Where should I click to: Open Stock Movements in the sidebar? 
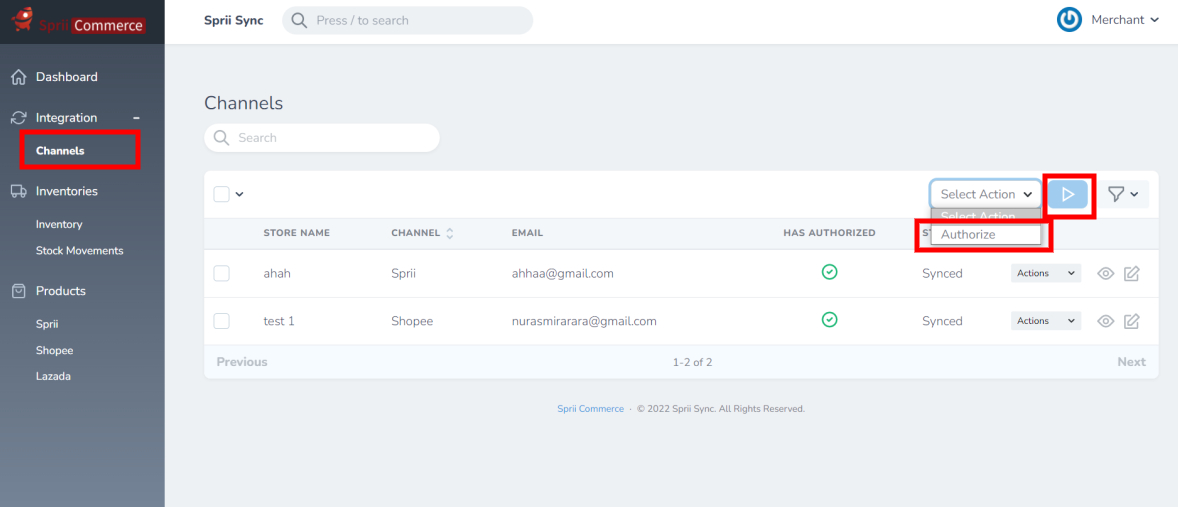(80, 251)
